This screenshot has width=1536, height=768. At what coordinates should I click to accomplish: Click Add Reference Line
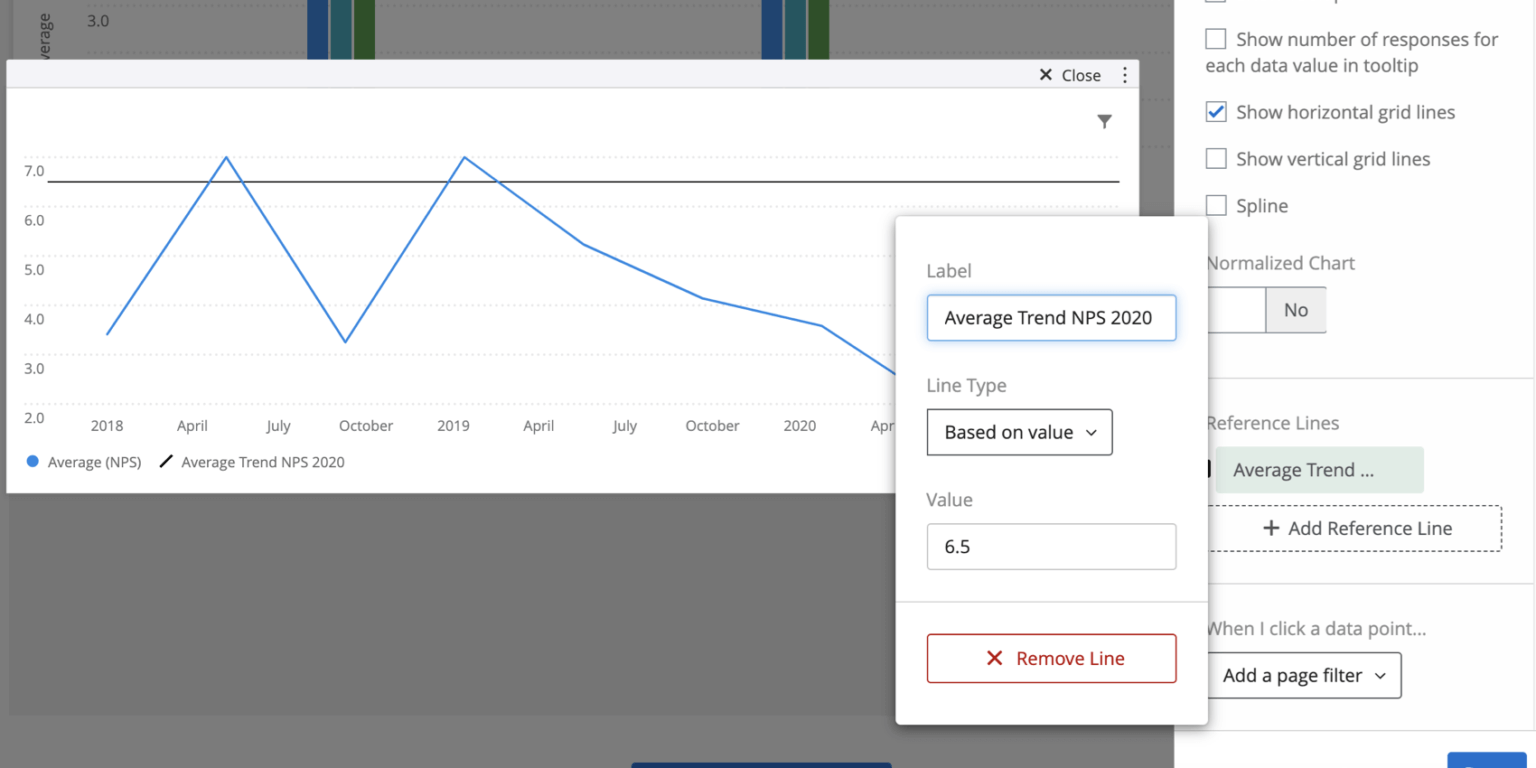point(1358,529)
